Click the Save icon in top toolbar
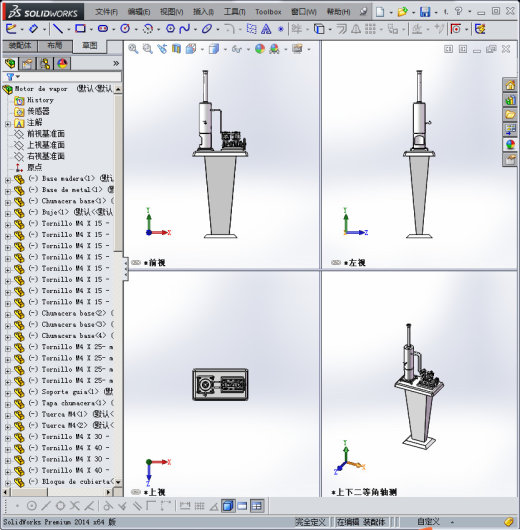This screenshot has width=520, height=530. [x=425, y=12]
